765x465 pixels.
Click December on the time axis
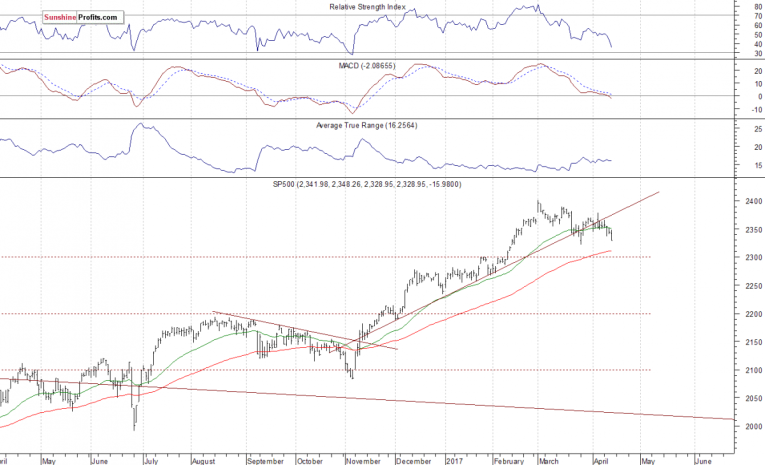[x=415, y=462]
